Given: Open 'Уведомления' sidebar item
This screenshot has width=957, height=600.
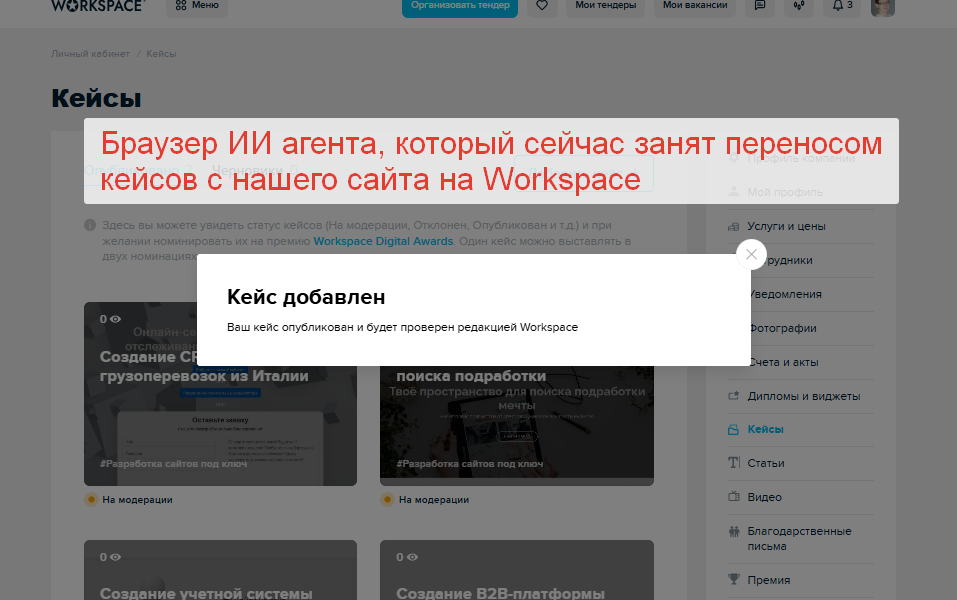Looking at the screenshot, I should tap(785, 294).
